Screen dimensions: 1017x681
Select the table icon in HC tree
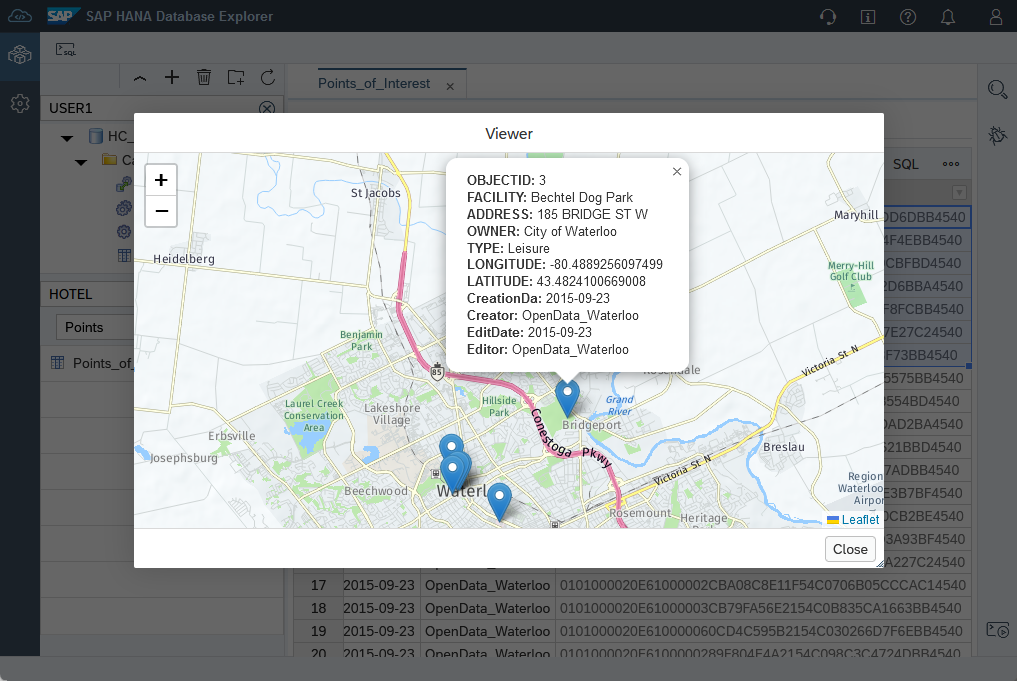click(124, 256)
